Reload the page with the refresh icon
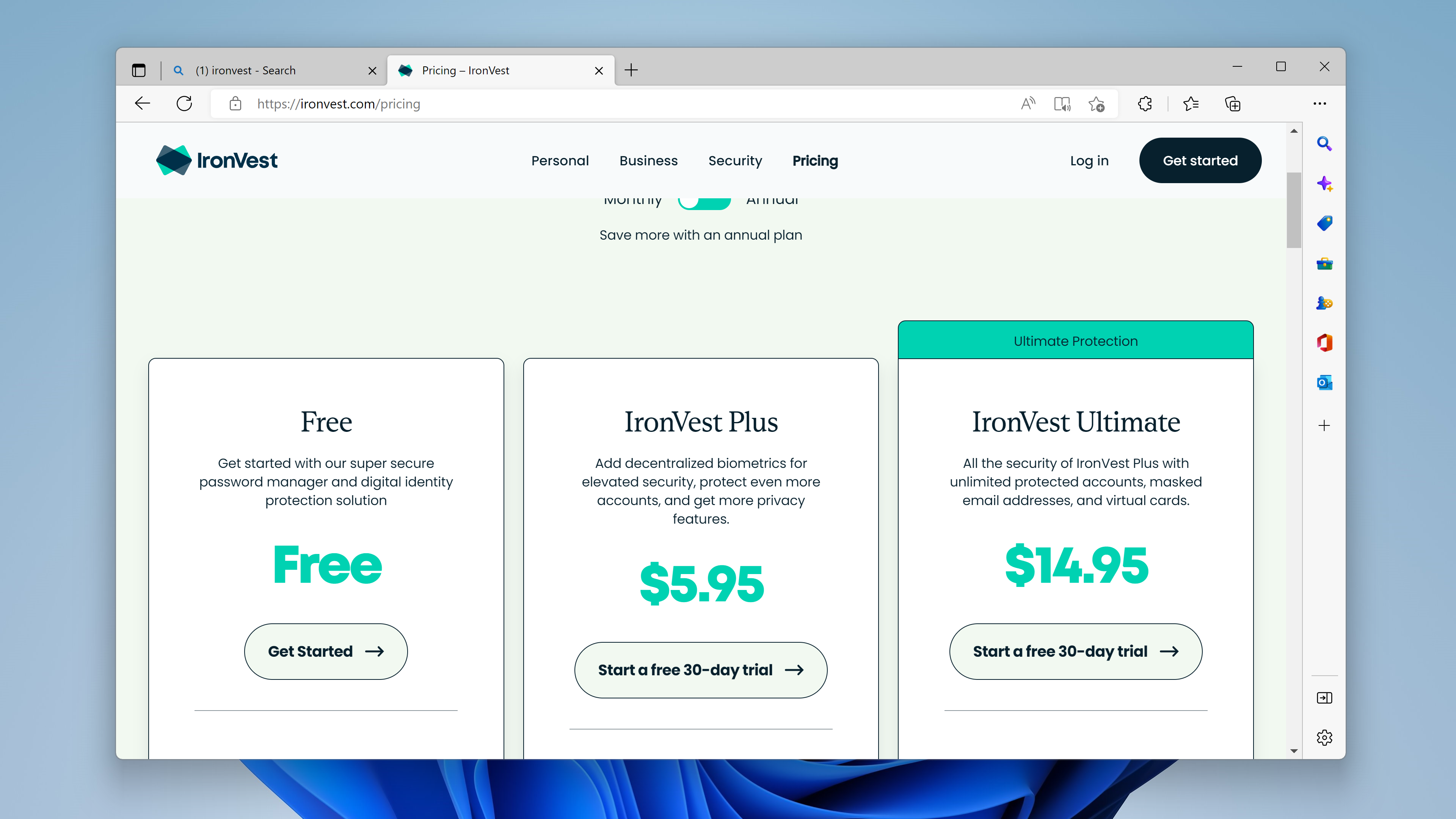 (x=184, y=104)
